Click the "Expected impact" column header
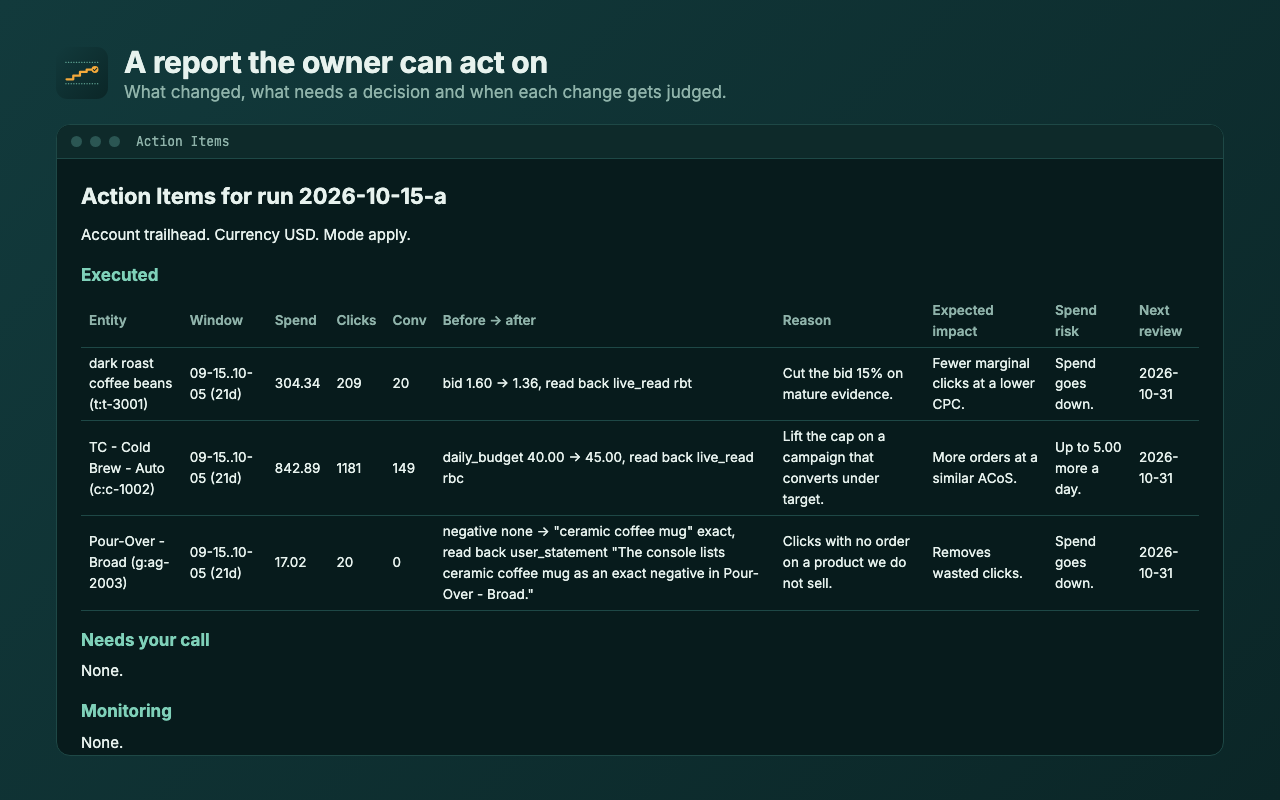This screenshot has height=800, width=1280. point(963,320)
